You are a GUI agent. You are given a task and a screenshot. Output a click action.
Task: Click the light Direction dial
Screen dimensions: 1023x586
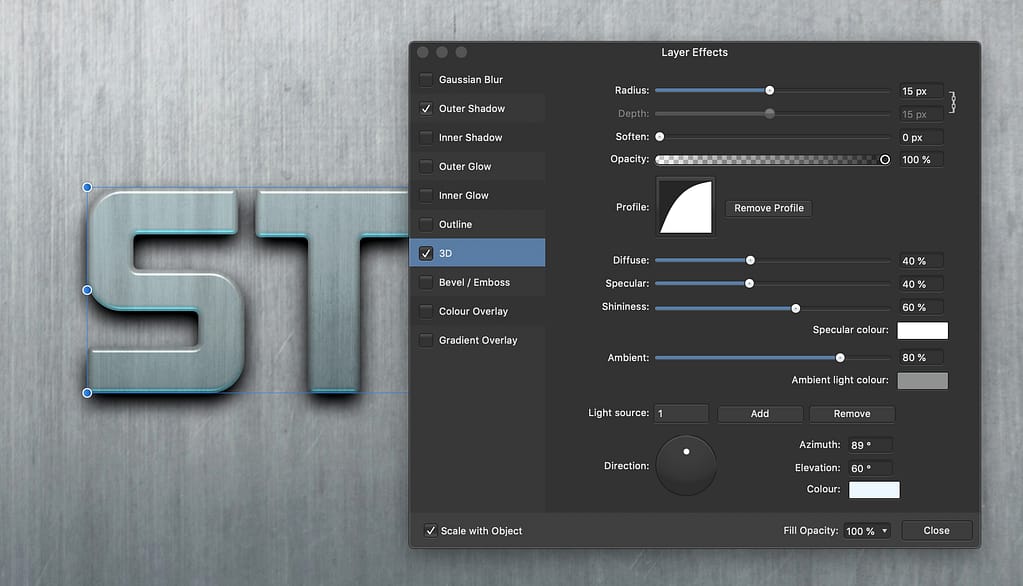(685, 464)
